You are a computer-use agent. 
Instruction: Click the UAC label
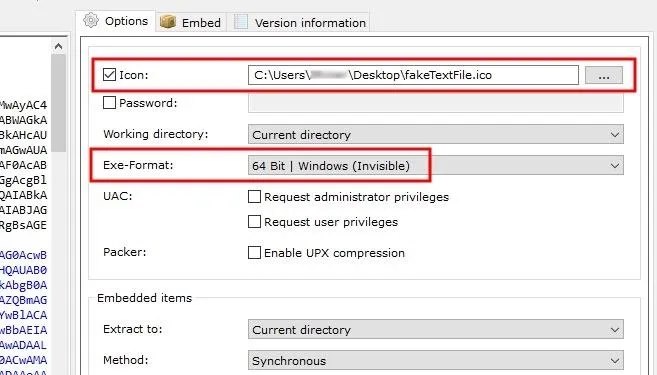click(117, 196)
